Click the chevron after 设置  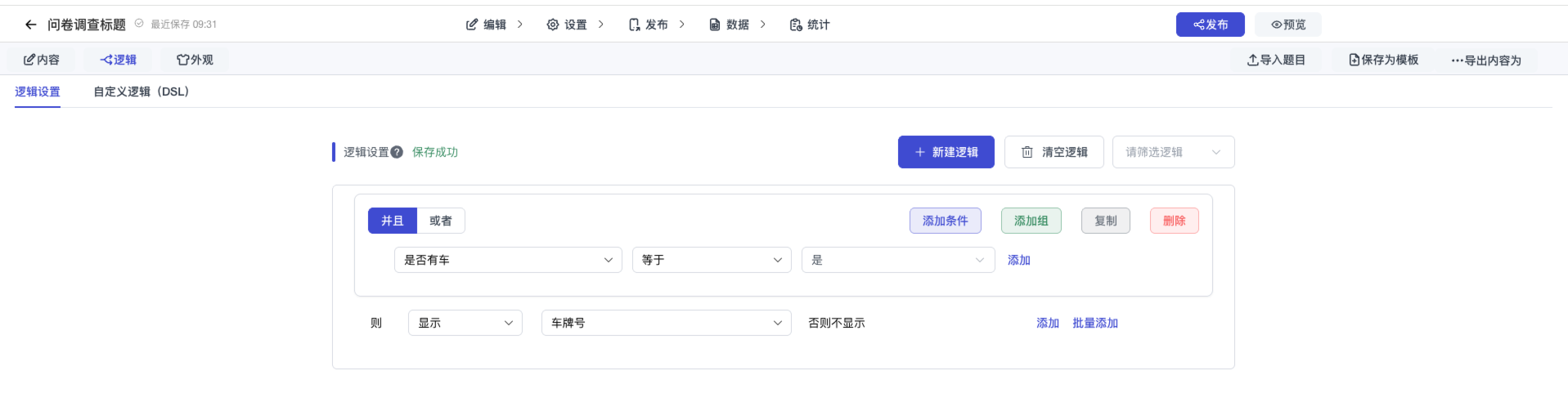600,25
